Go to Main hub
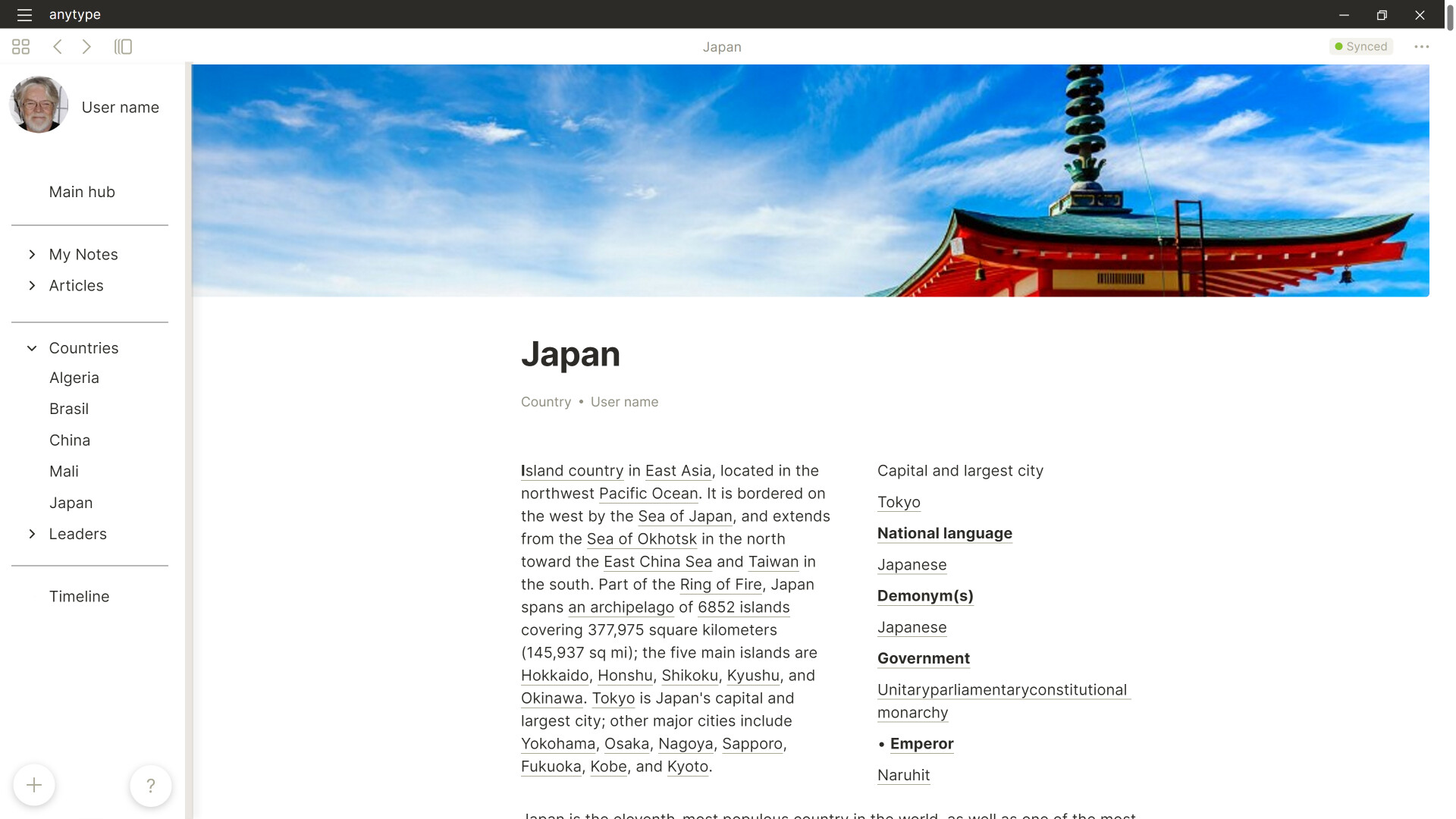The image size is (1456, 819). coord(82,192)
